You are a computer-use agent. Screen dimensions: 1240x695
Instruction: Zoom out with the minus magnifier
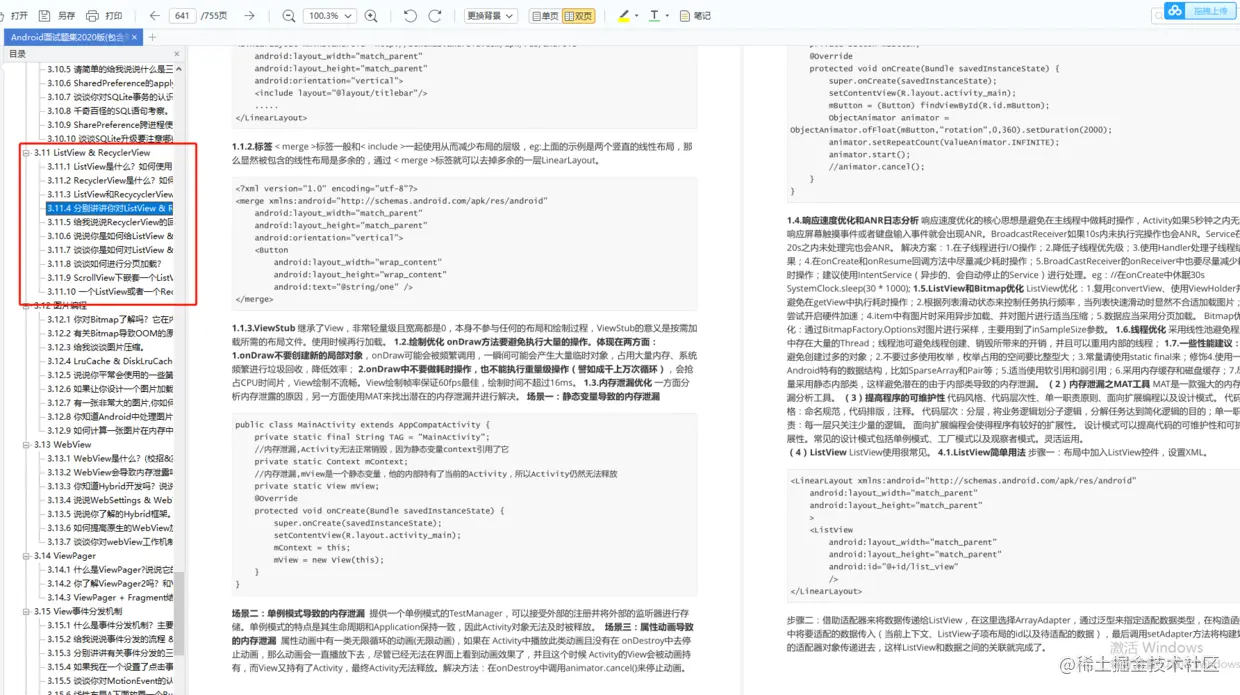[x=289, y=16]
